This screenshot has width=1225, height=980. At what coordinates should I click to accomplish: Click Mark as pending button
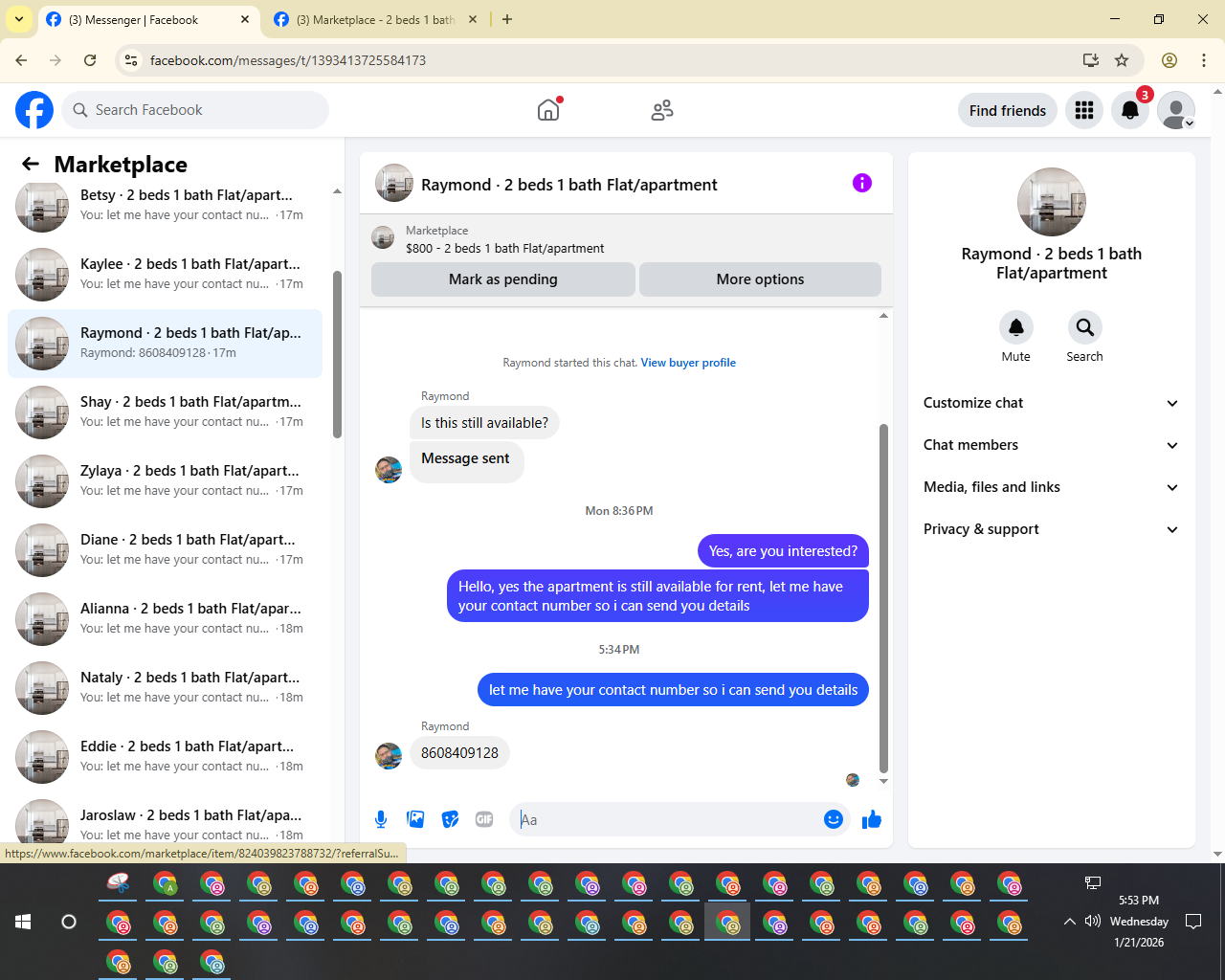[503, 279]
